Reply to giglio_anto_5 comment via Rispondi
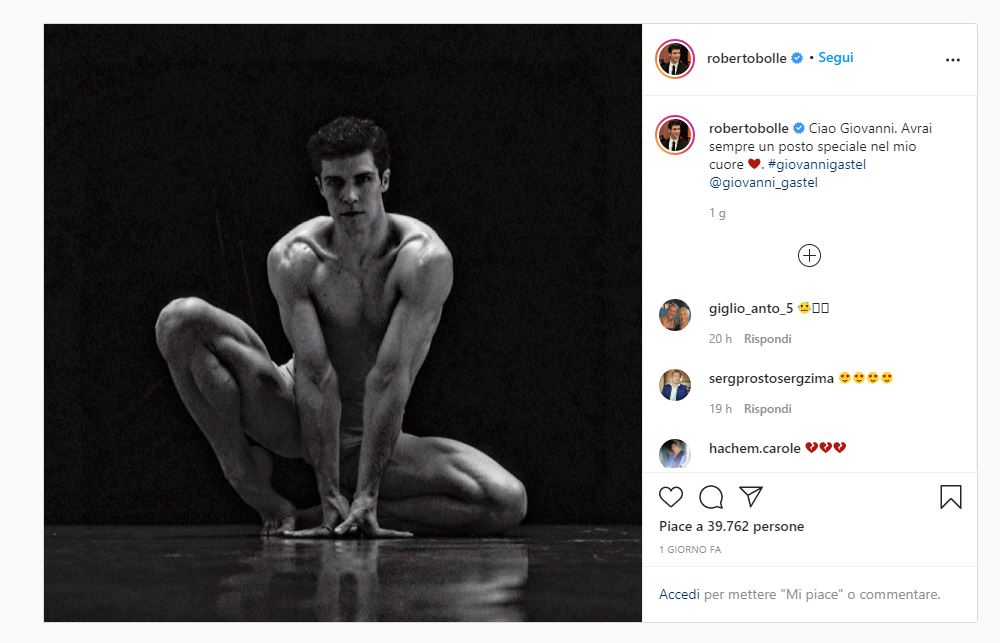This screenshot has width=1000, height=643. pos(768,339)
